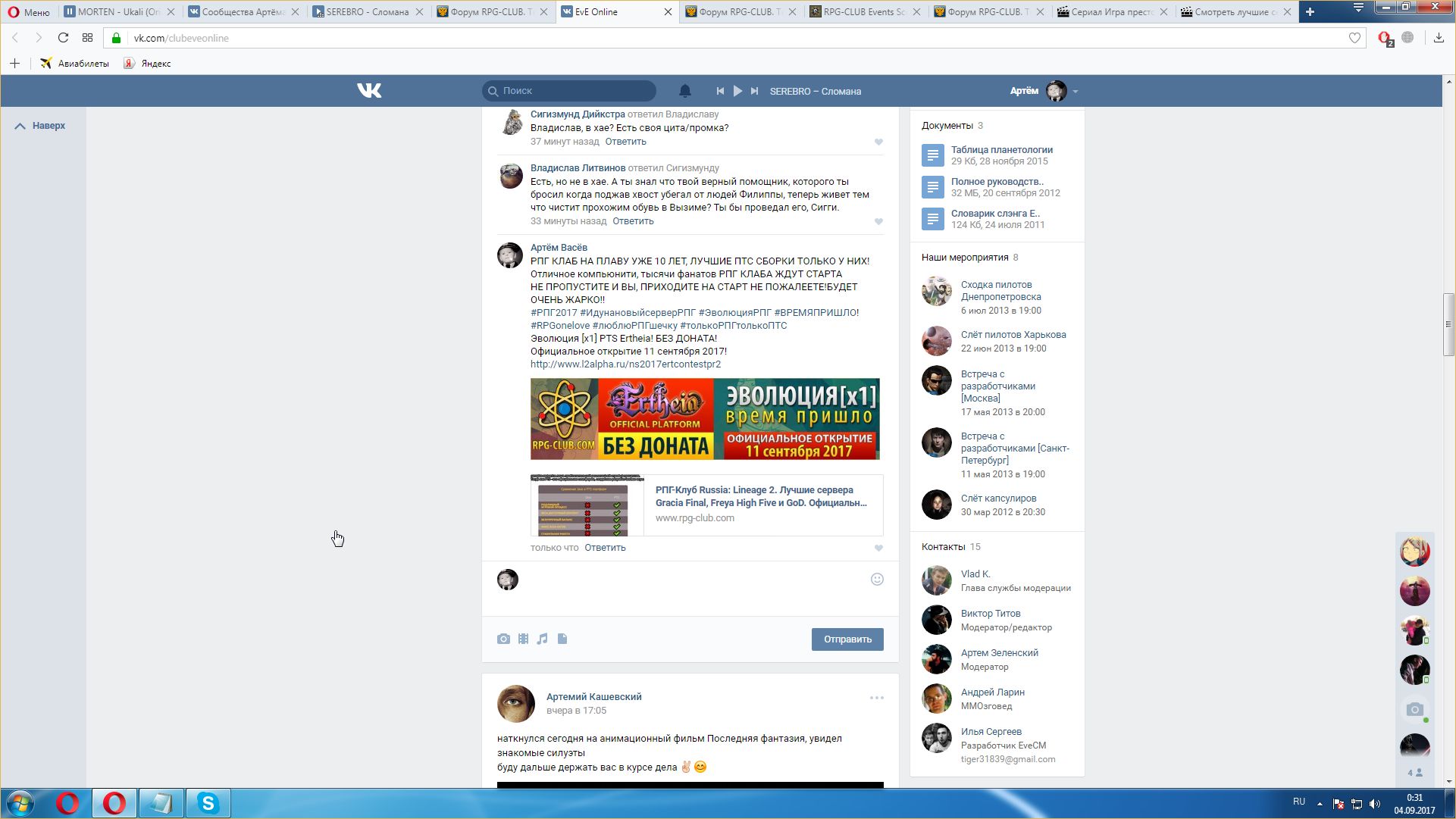Reply to Сигизмунд Дийкстра's comment with Ответить
This screenshot has width=1456, height=819.
coord(625,142)
